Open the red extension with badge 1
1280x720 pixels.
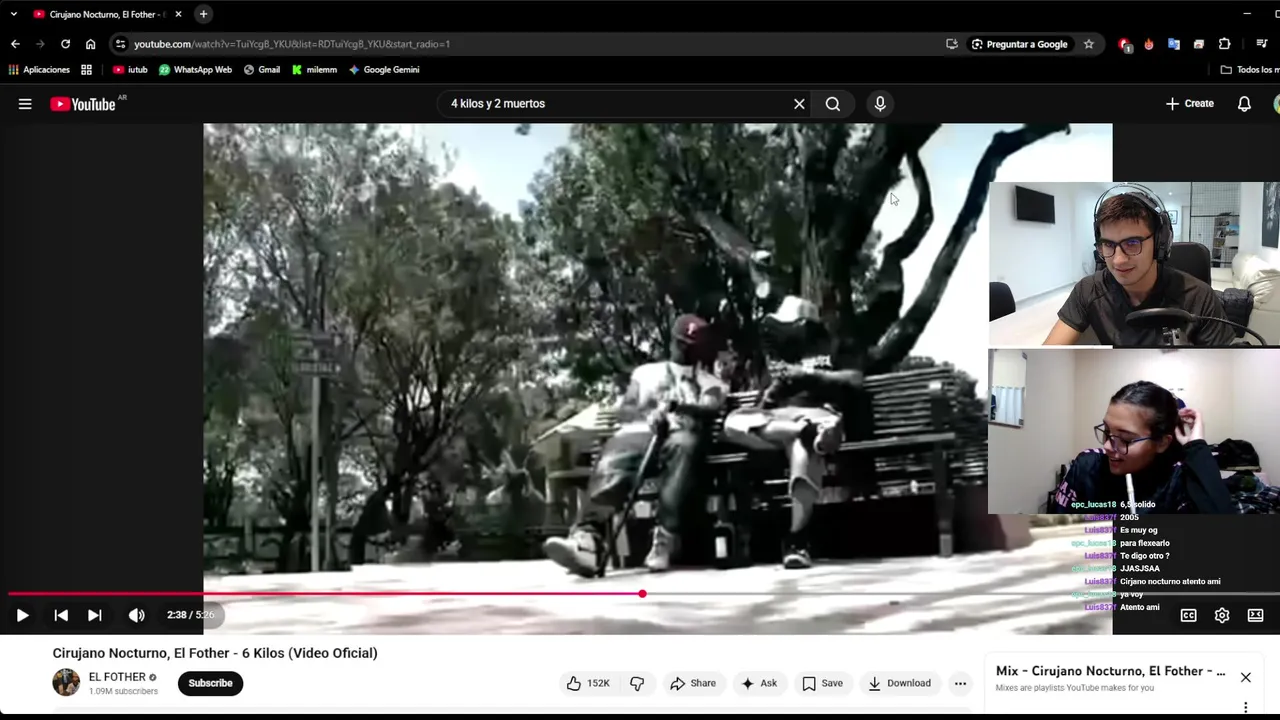(x=1124, y=44)
